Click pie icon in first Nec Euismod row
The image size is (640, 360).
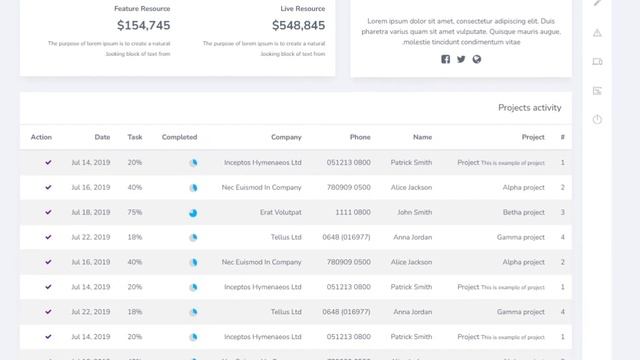[193, 188]
